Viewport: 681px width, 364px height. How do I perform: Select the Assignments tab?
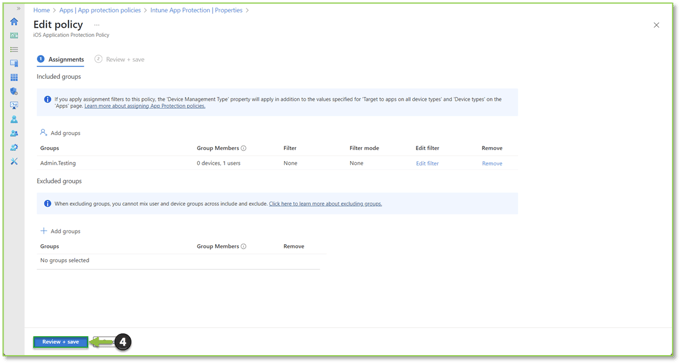click(61, 59)
